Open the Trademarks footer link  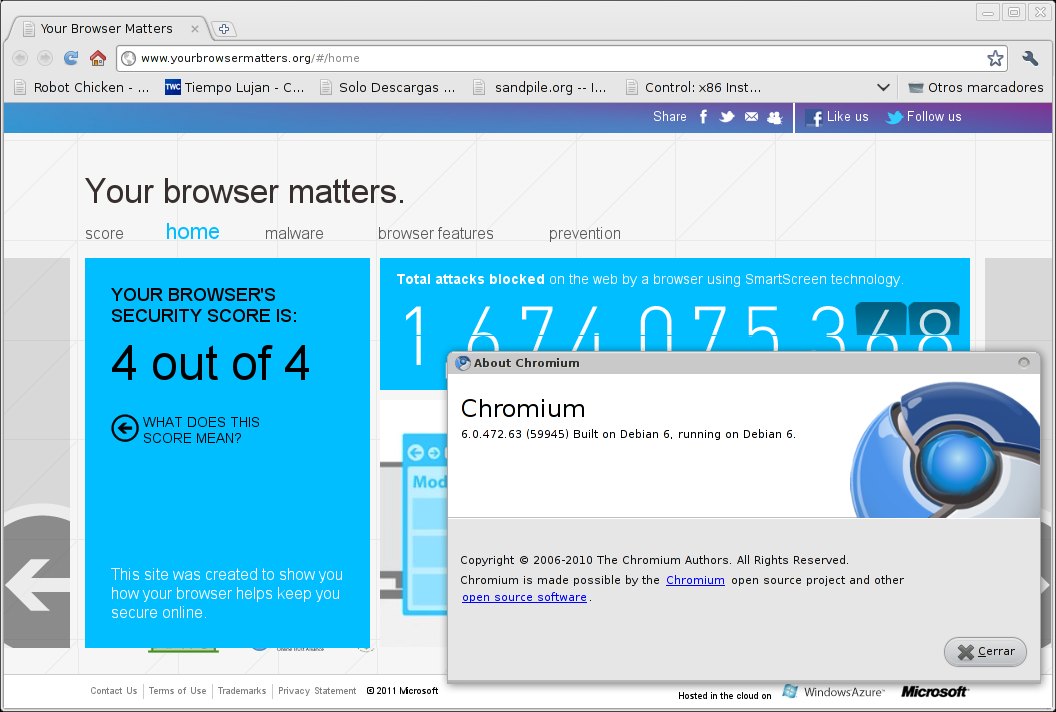[x=242, y=691]
